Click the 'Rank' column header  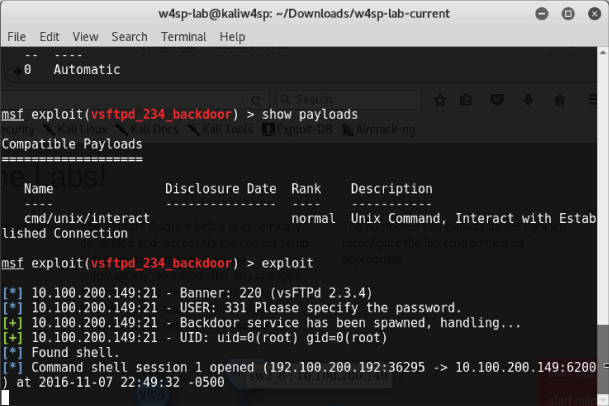(x=306, y=189)
